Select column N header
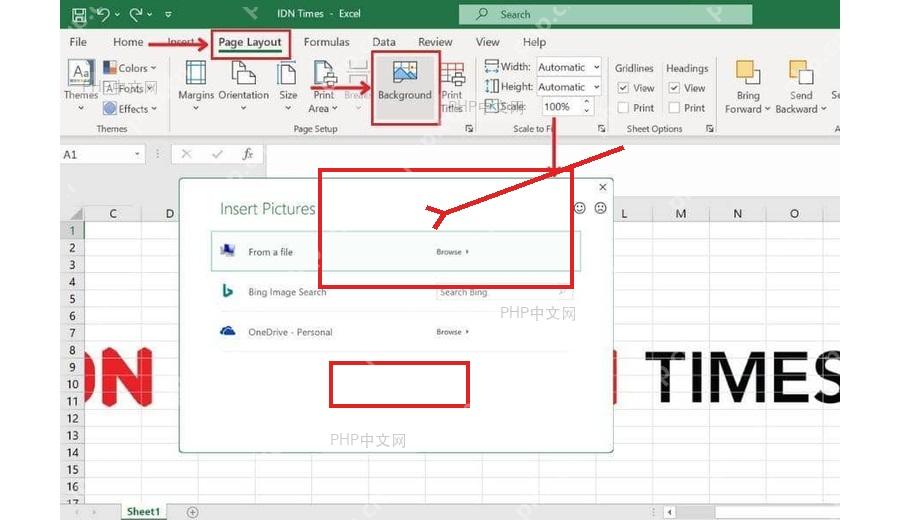 [738, 214]
